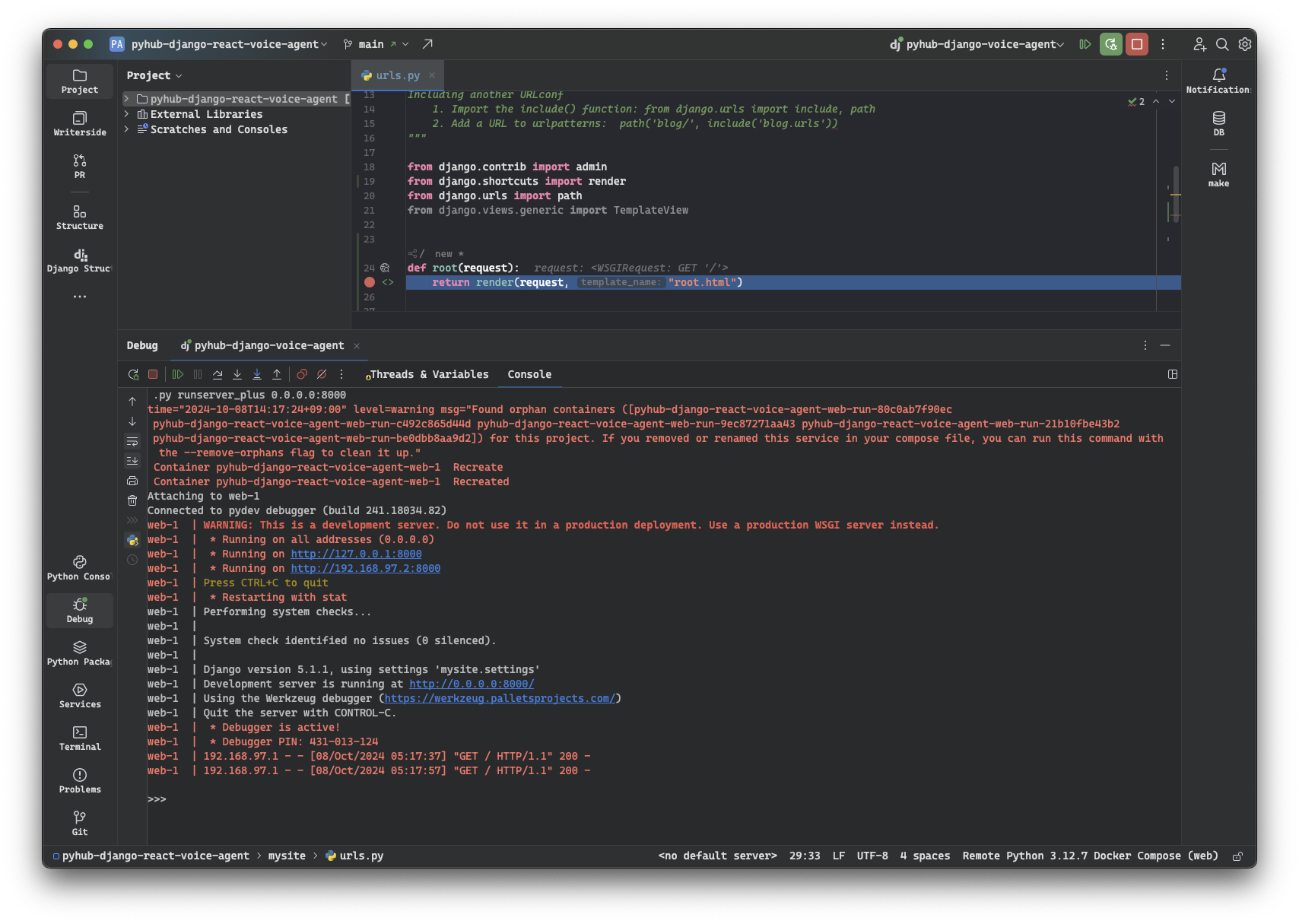This screenshot has height=924, width=1299.
Task: Stop the debug session from debug toolbar
Action: tap(153, 374)
